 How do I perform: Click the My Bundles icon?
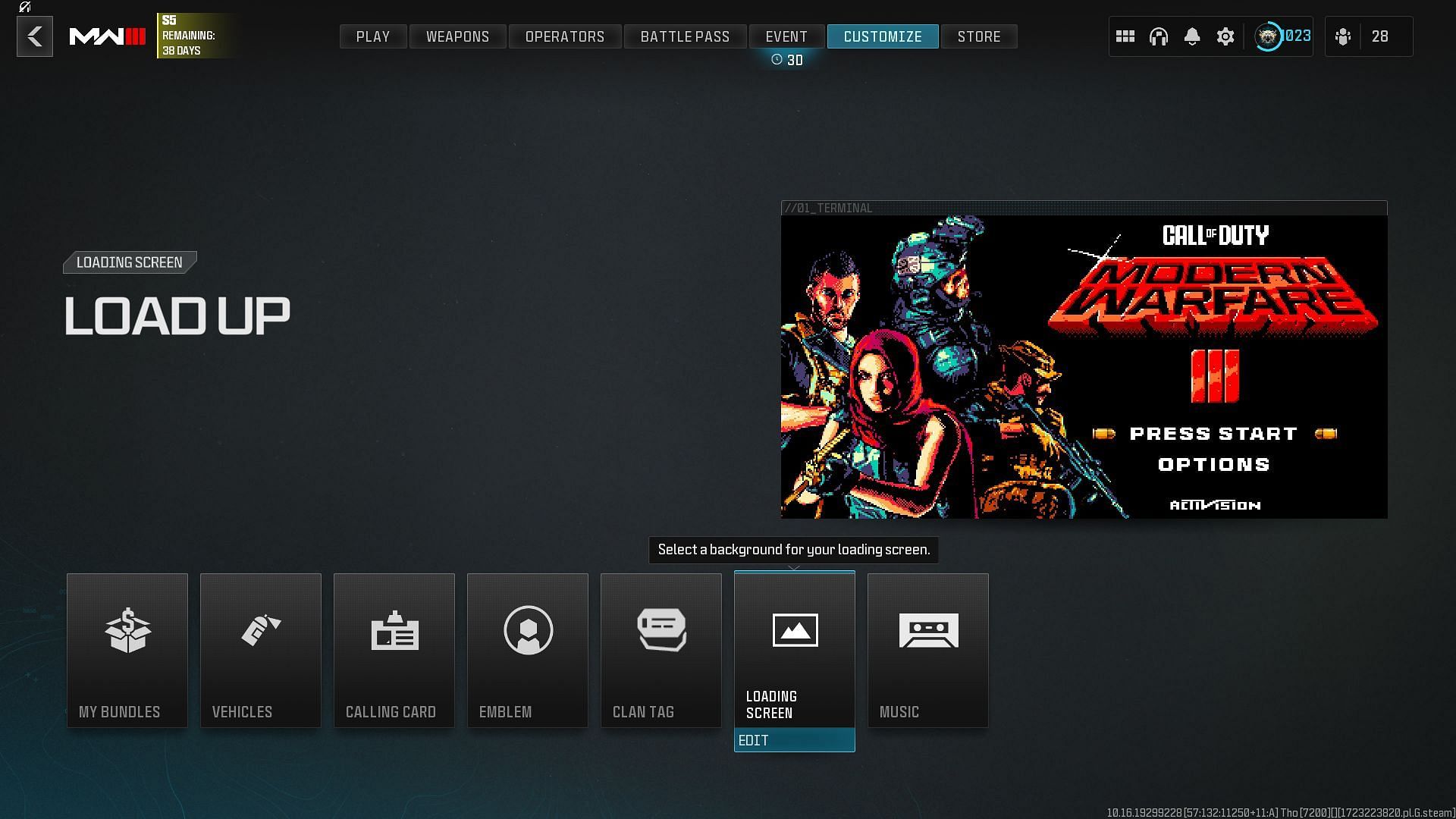click(x=127, y=650)
